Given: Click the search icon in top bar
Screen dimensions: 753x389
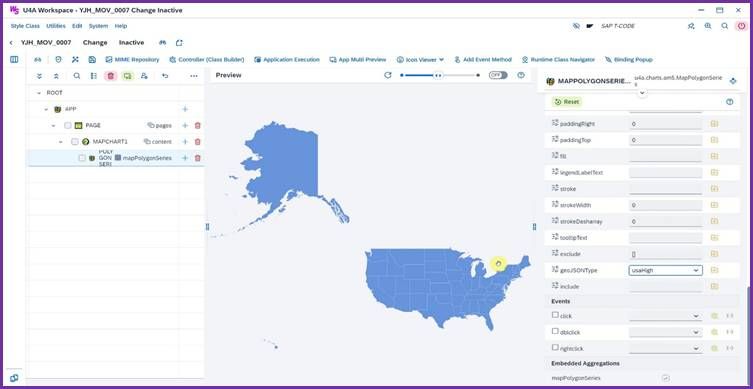Looking at the screenshot, I should (725, 26).
